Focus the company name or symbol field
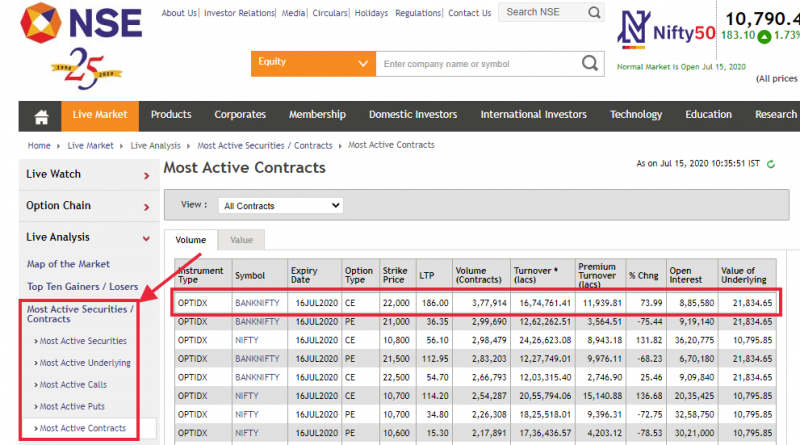The image size is (800, 445). click(477, 64)
